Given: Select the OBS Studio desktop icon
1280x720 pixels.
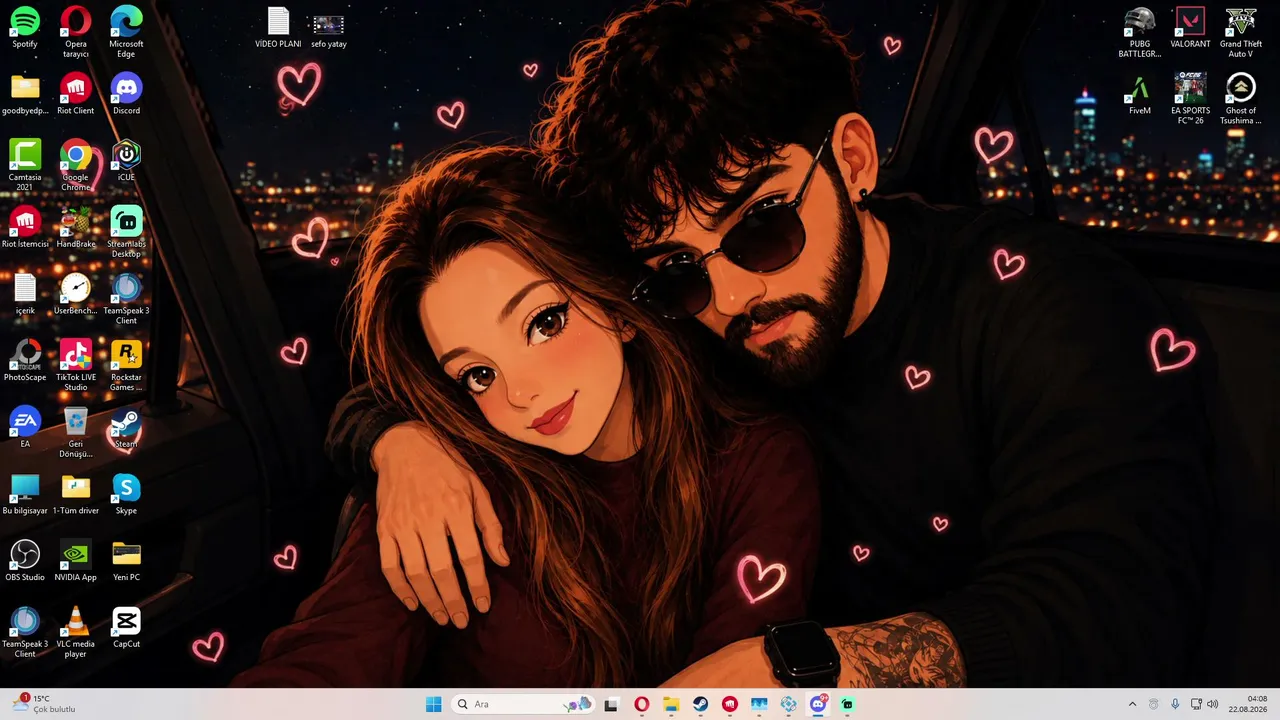Looking at the screenshot, I should tap(25, 561).
